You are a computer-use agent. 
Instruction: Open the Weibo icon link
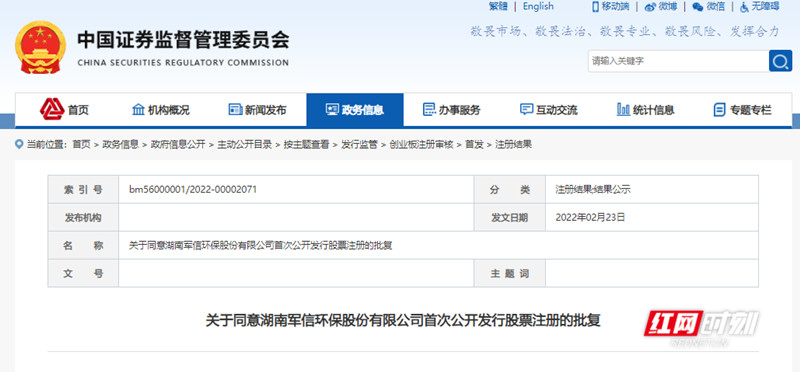point(650,7)
